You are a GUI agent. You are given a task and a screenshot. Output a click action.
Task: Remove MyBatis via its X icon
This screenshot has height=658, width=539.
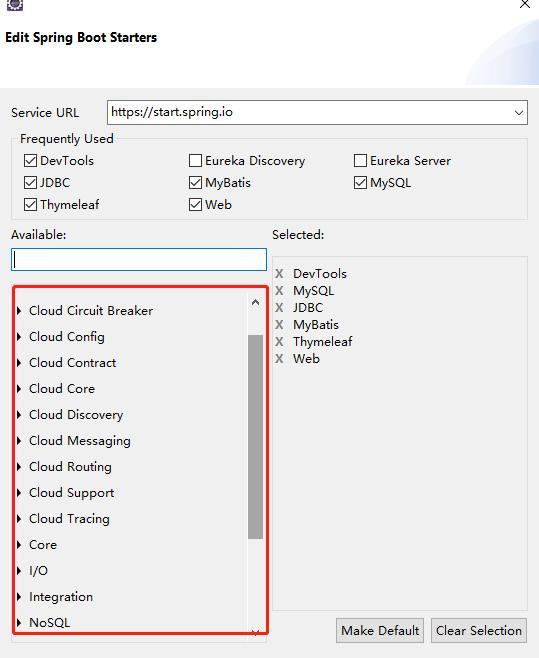279,325
